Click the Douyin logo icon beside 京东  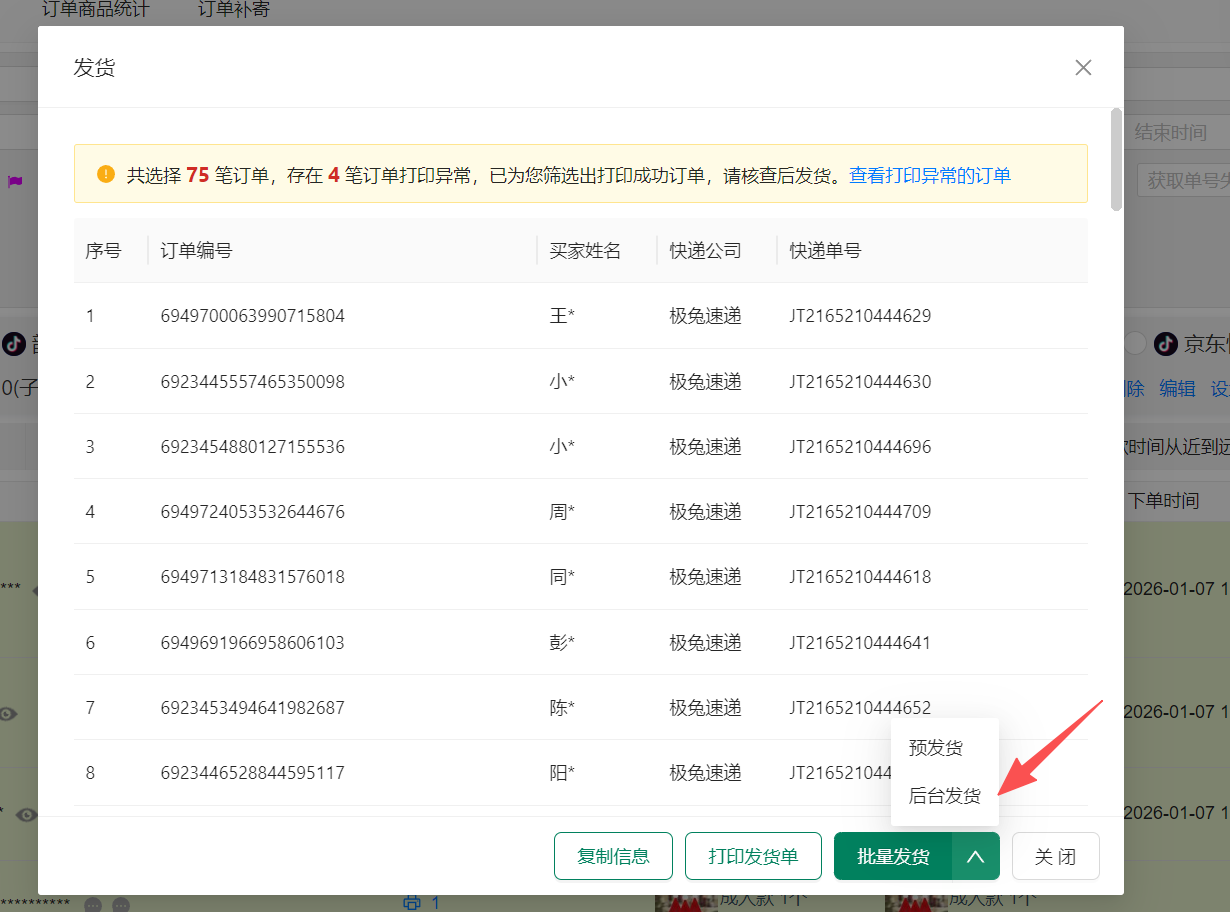(x=1165, y=344)
